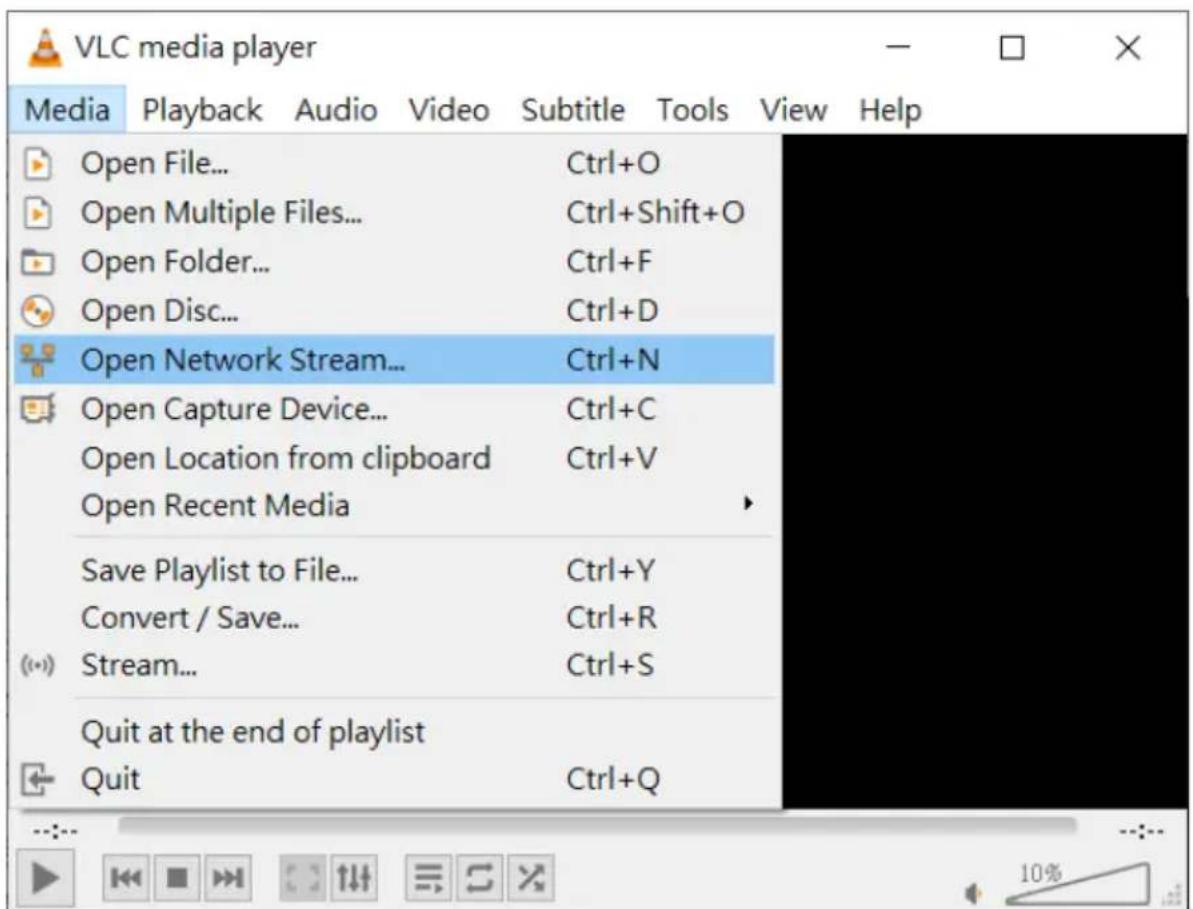Toggle the playlist view
This screenshot has height=909, width=1193.
(x=429, y=879)
